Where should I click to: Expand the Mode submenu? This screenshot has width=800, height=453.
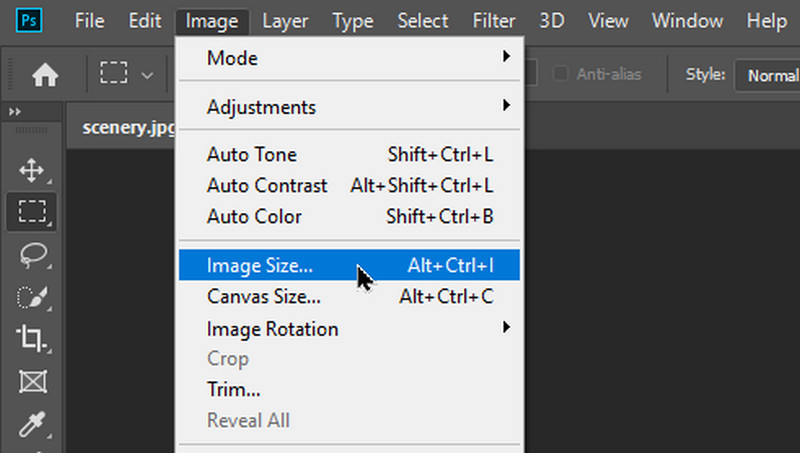pos(350,58)
